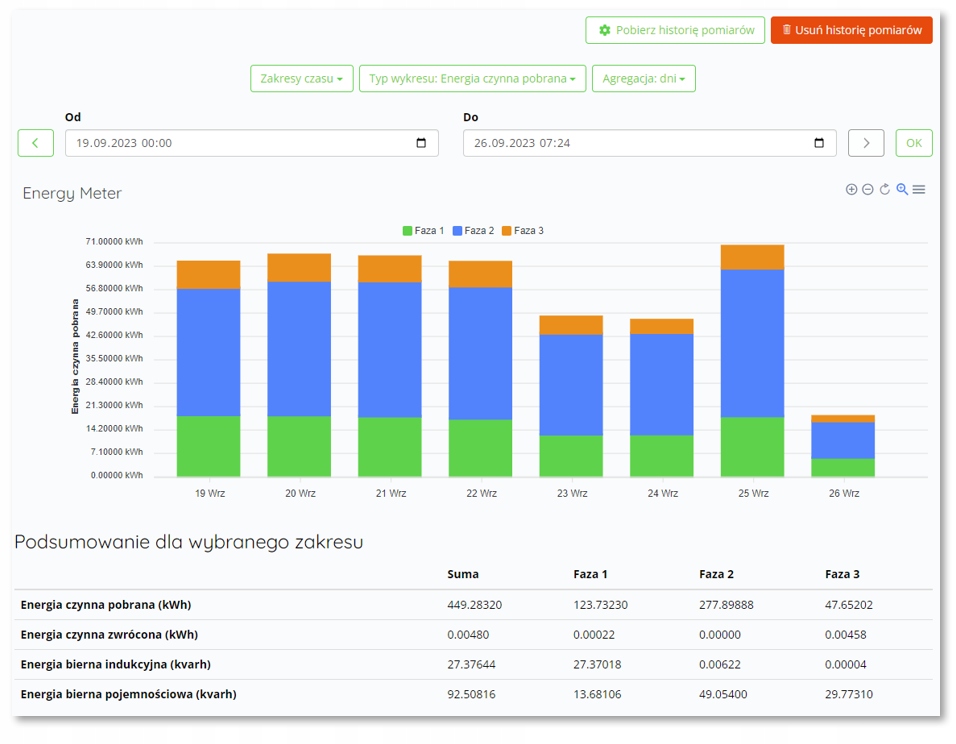The image size is (956, 744).
Task: Reset the chart zoom with the rotate icon
Action: pyautogui.click(x=885, y=190)
